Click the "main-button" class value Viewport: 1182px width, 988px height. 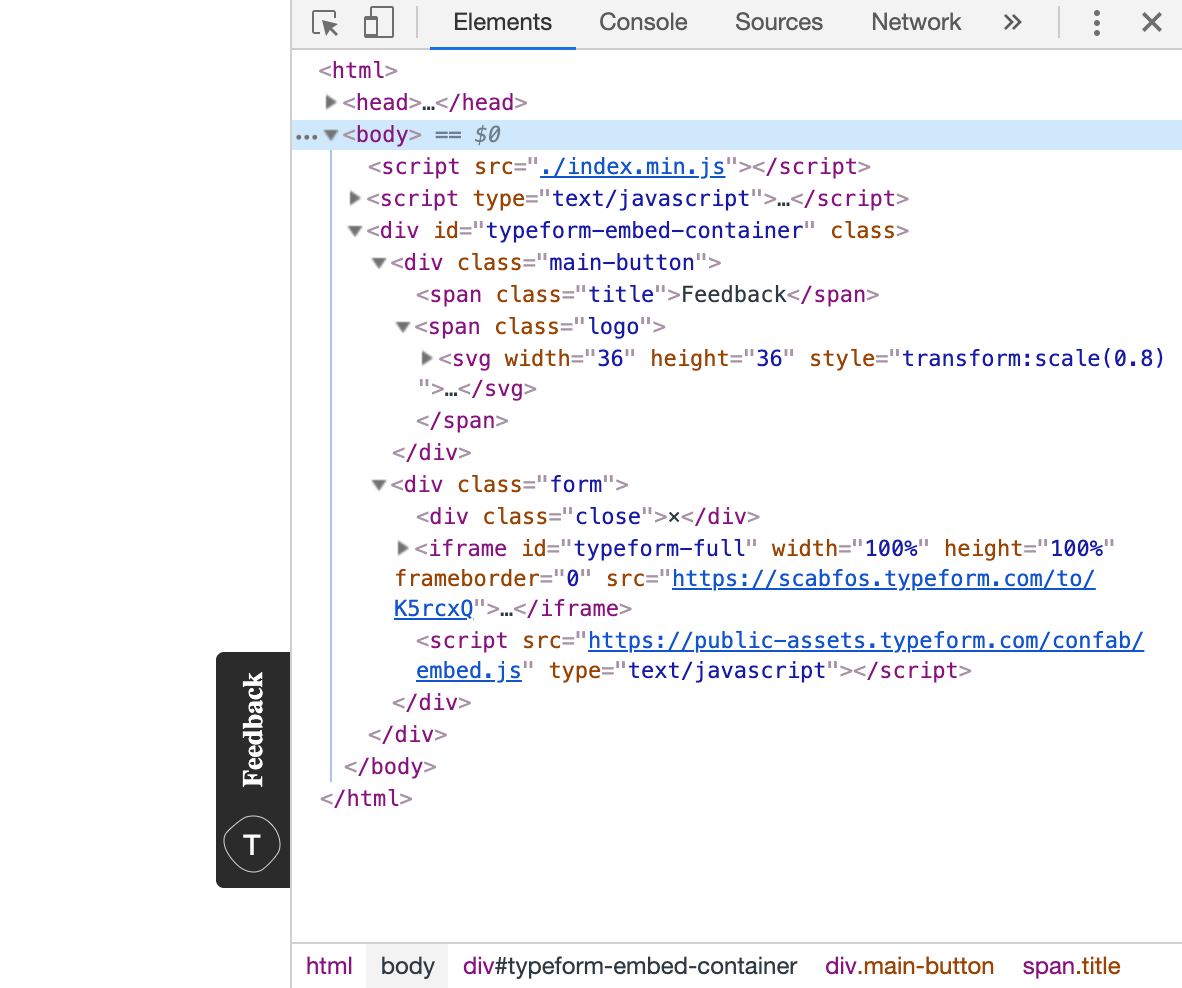621,263
